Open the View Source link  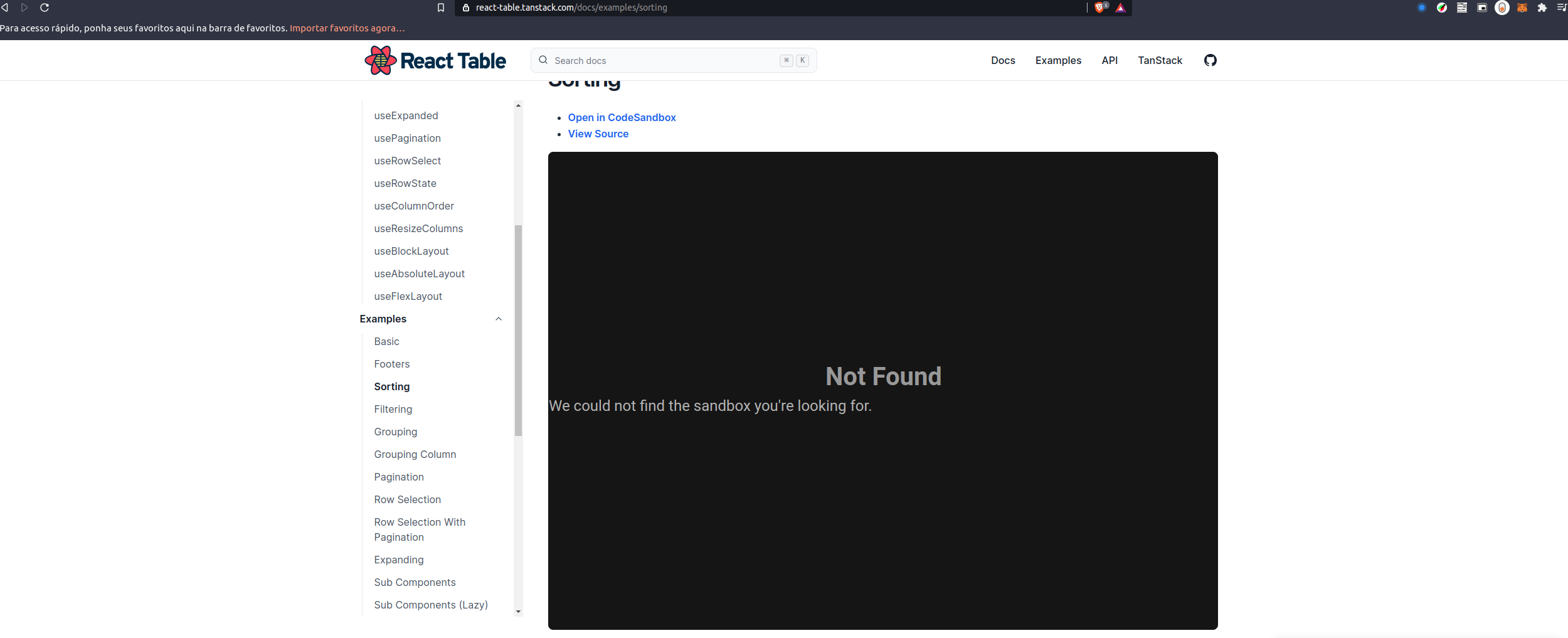click(x=598, y=134)
